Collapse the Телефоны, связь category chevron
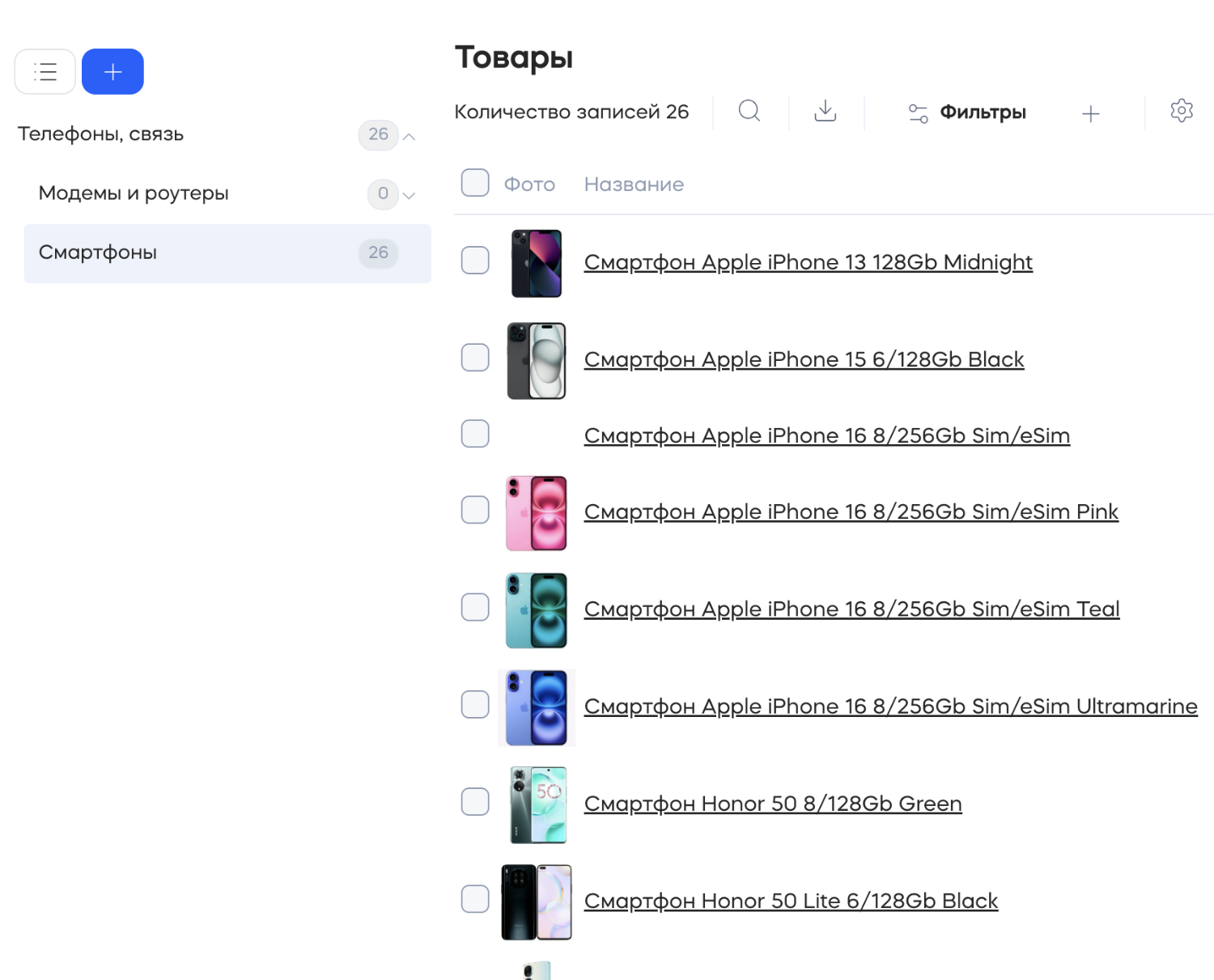The image size is (1214, 980). [410, 137]
